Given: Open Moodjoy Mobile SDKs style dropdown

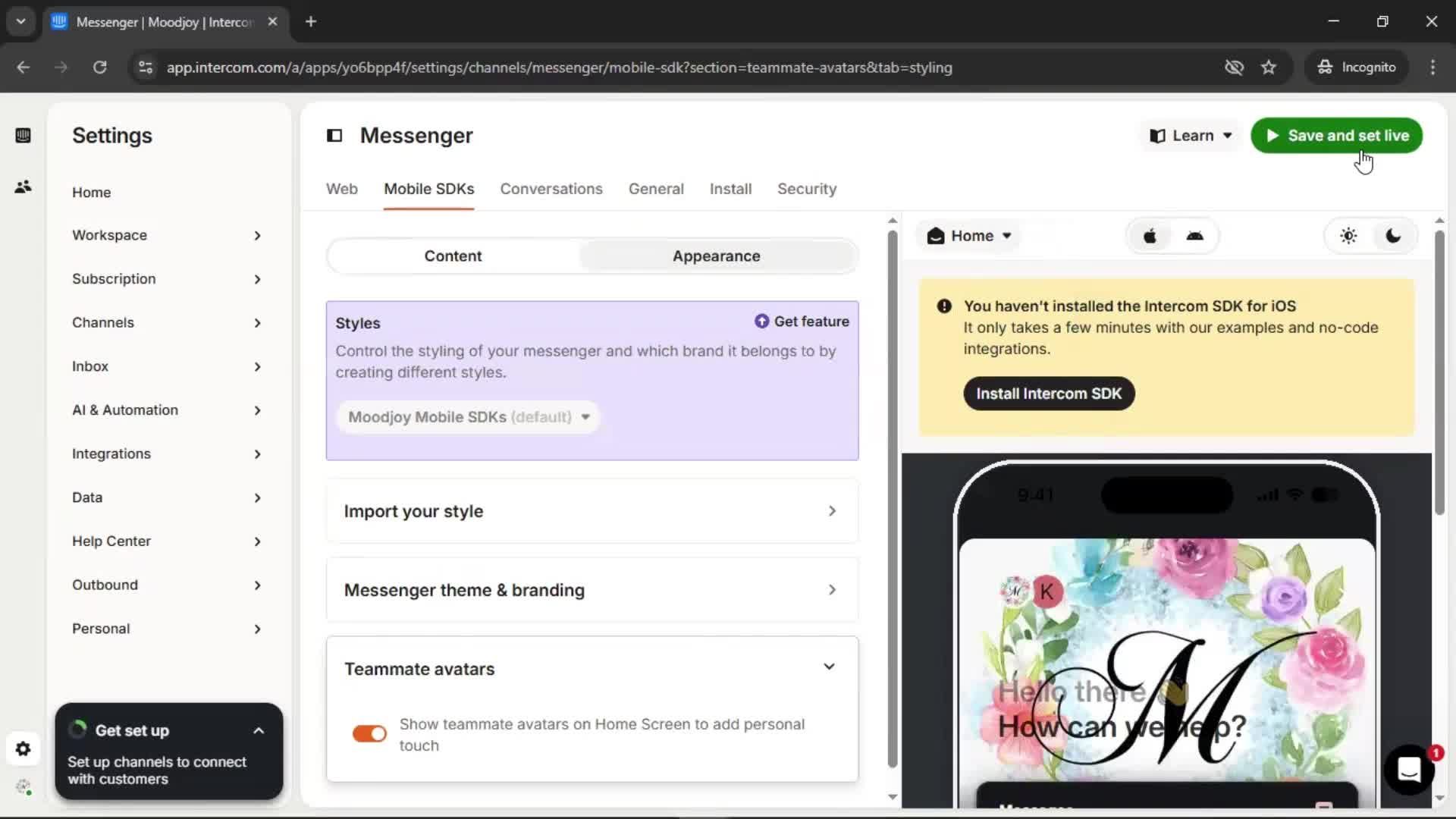Looking at the screenshot, I should (468, 417).
